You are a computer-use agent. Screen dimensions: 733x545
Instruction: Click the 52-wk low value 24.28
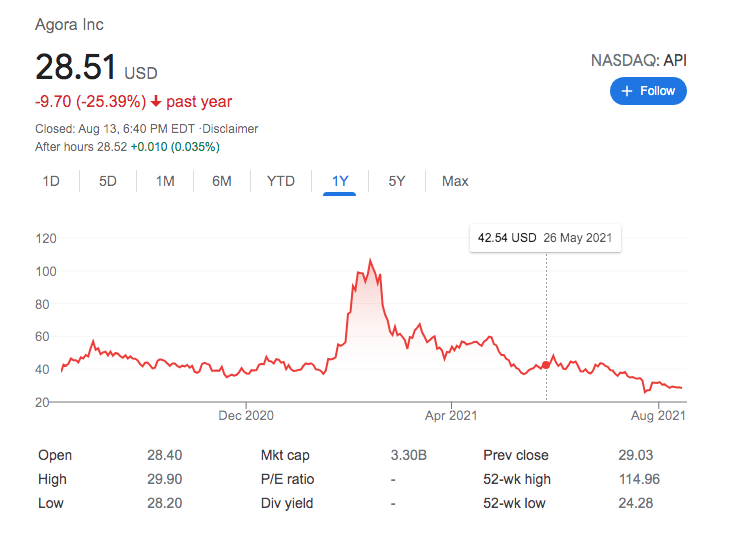click(636, 503)
